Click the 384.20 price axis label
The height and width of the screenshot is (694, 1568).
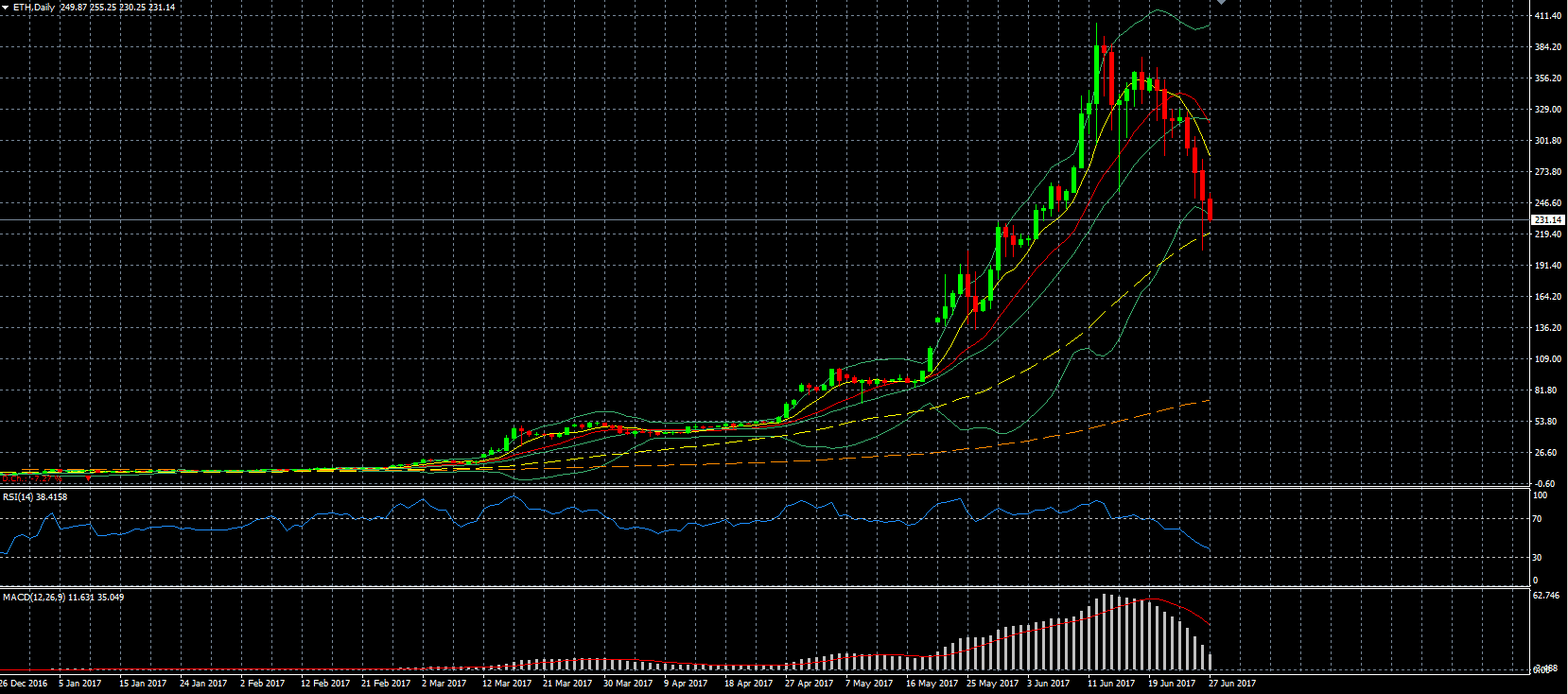click(1548, 47)
